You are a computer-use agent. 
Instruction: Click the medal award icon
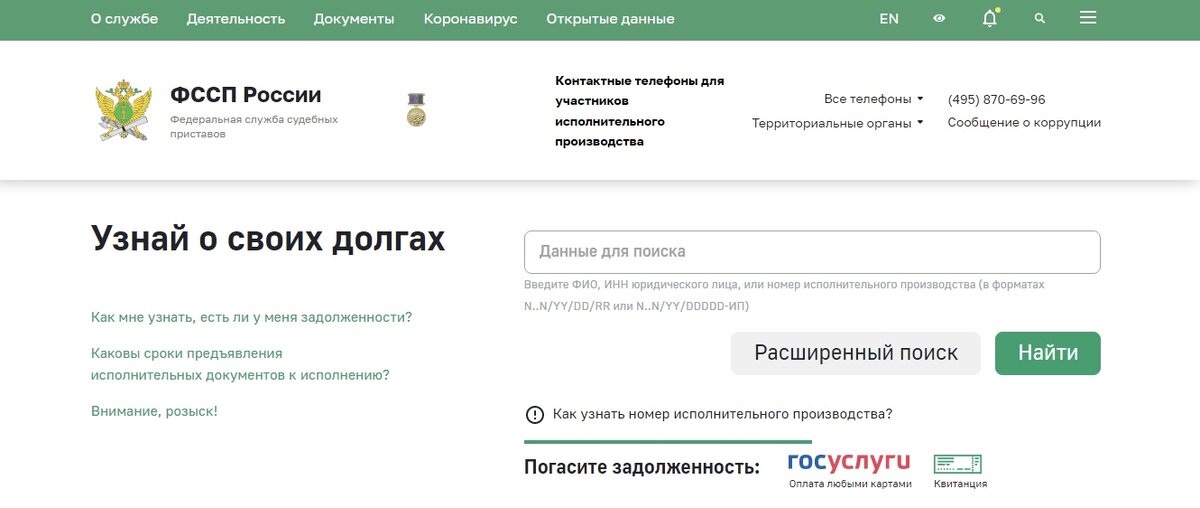click(417, 109)
